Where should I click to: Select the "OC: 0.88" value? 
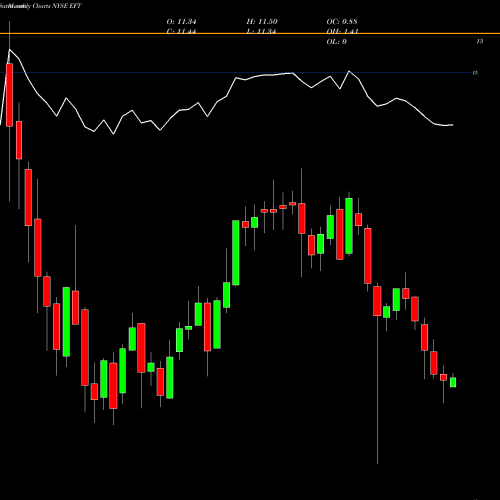pyautogui.click(x=342, y=22)
